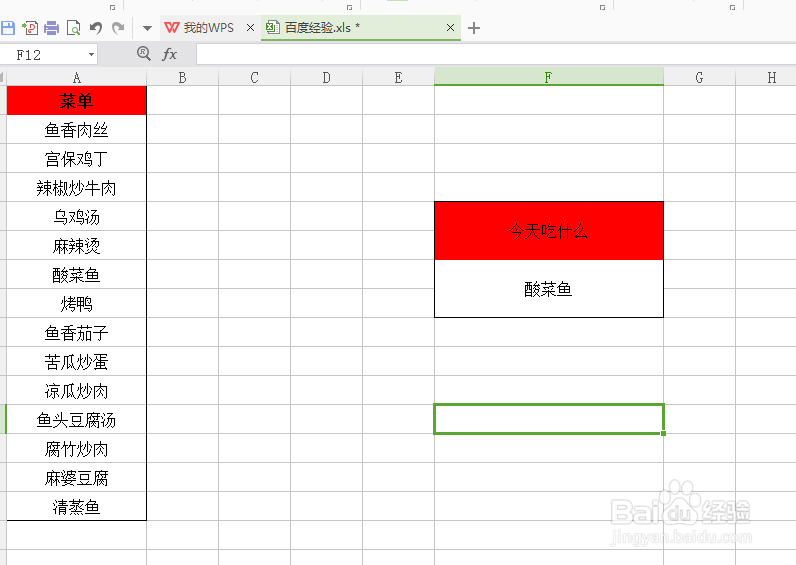
Task: Select column C header
Action: pos(254,78)
